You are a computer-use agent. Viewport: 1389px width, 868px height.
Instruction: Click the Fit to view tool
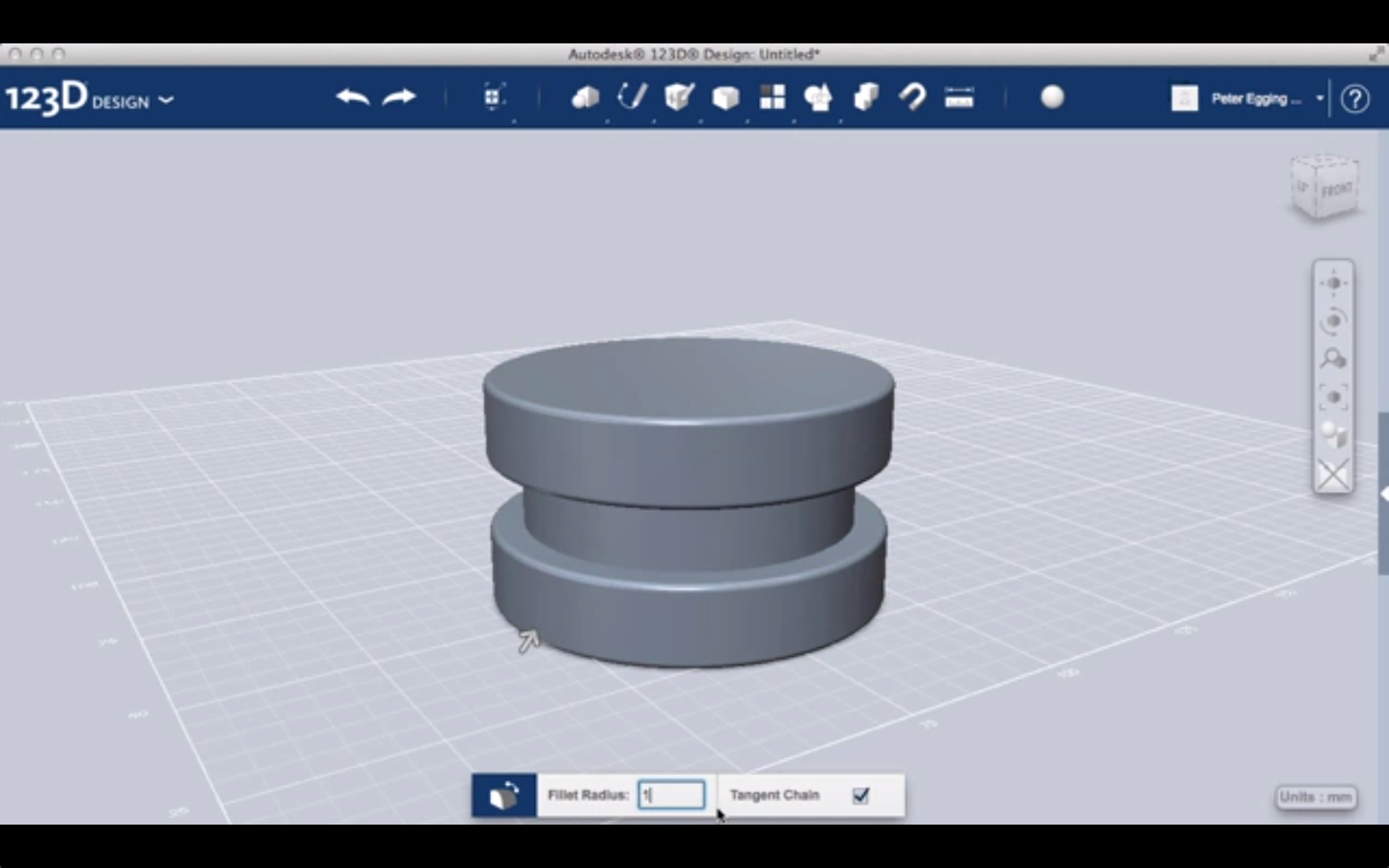click(1333, 397)
